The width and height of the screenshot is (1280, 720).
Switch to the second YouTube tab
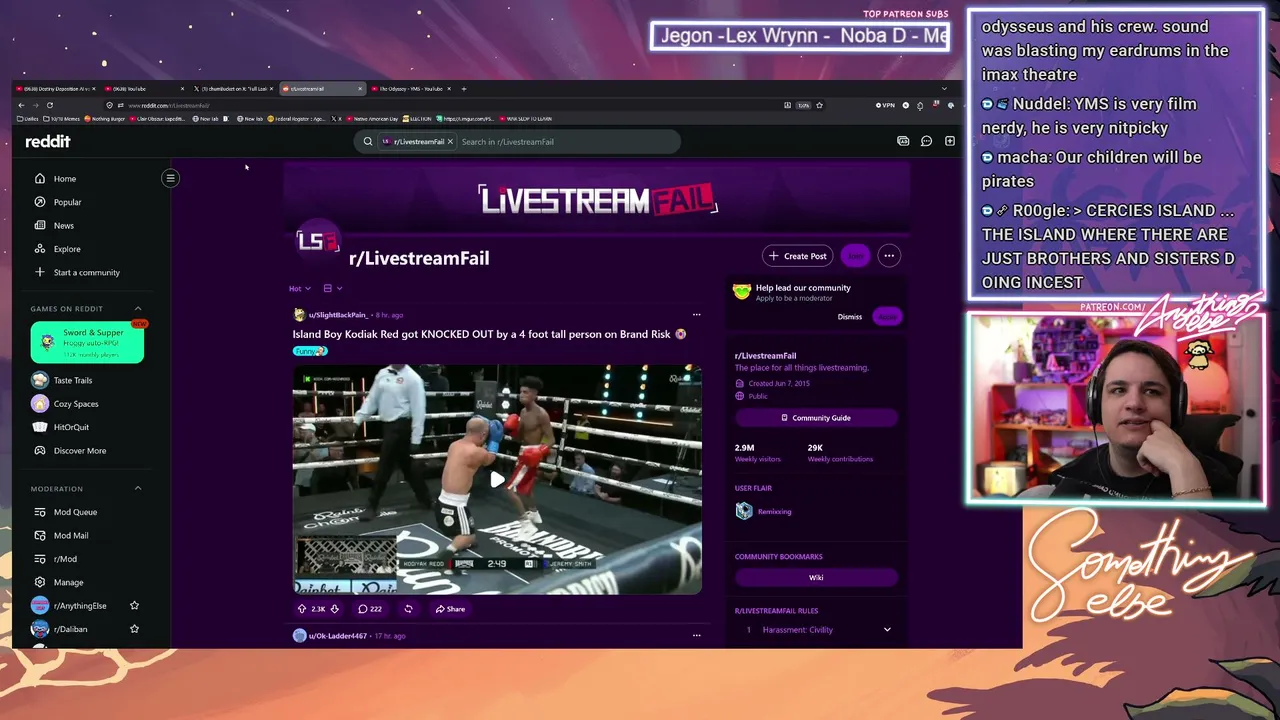coord(145,89)
